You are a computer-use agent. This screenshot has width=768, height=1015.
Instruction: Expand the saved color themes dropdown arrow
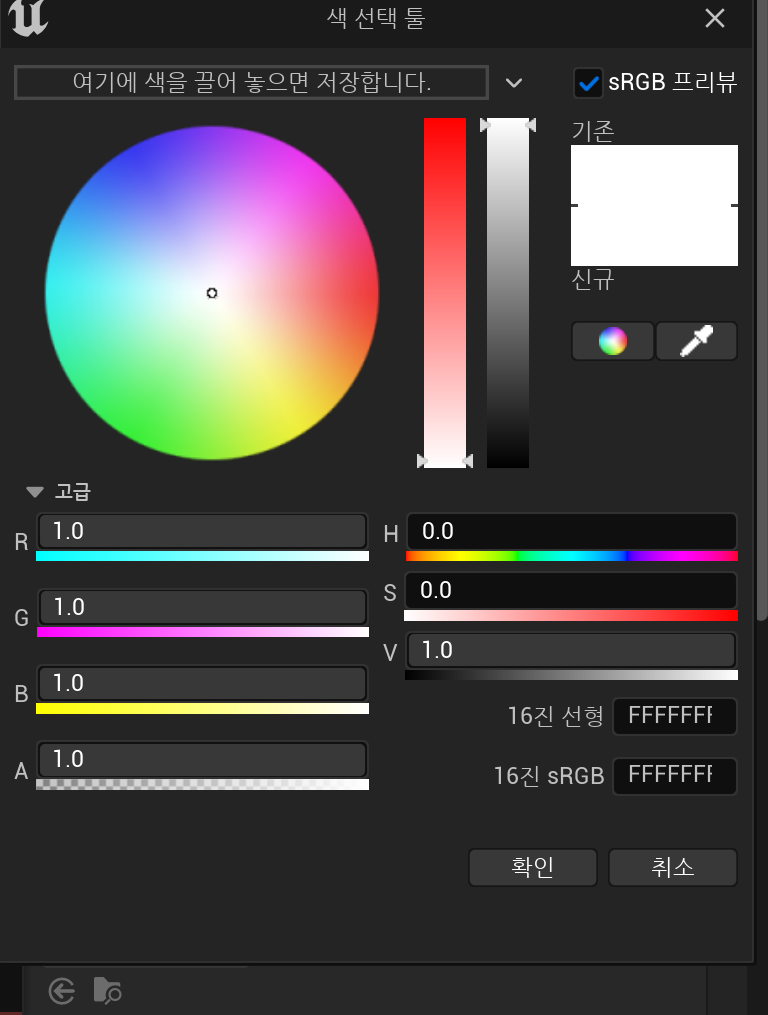tap(514, 83)
